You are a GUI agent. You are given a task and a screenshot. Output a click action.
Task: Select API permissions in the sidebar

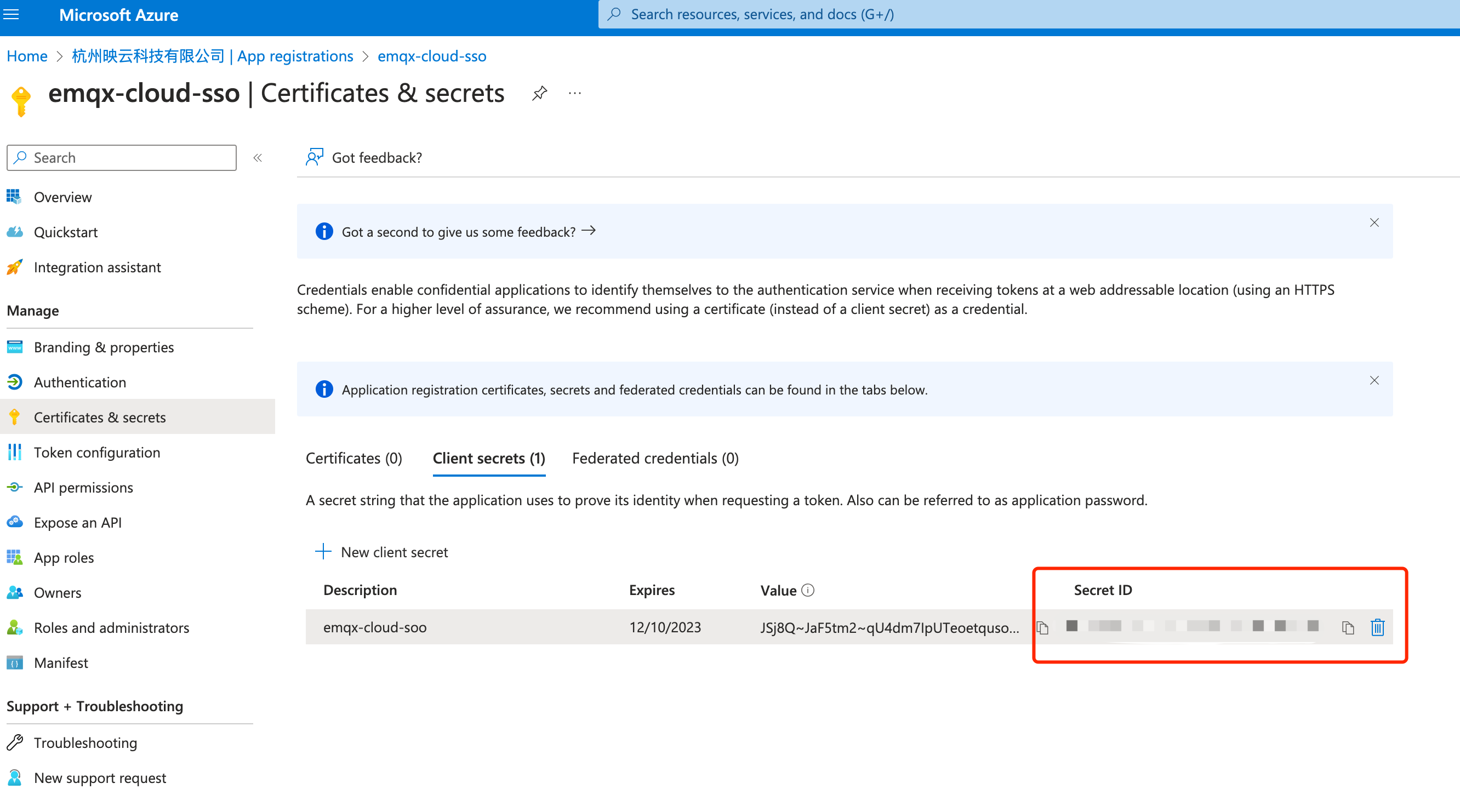click(83, 487)
